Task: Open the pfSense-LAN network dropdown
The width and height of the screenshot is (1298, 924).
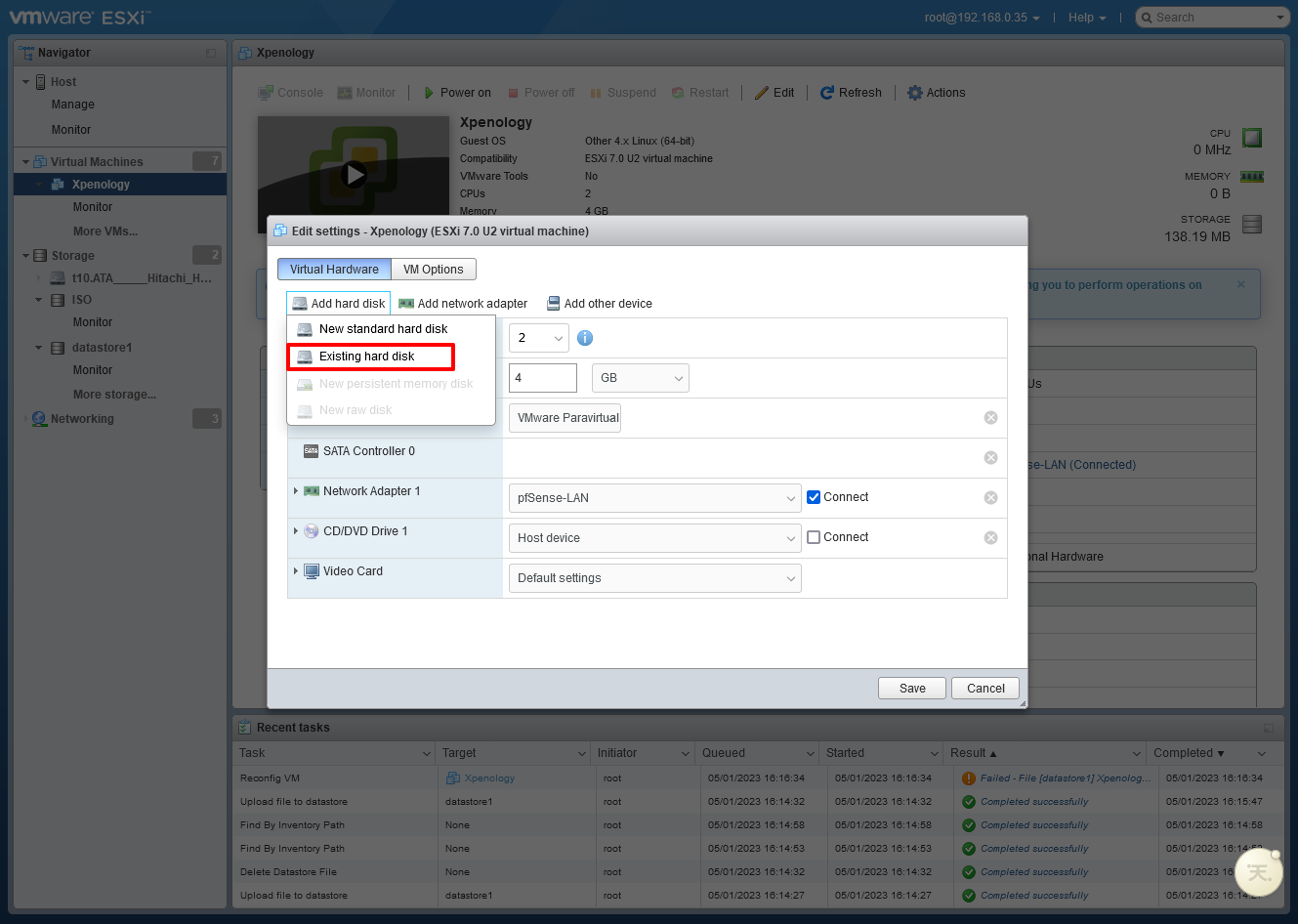Action: coord(654,498)
